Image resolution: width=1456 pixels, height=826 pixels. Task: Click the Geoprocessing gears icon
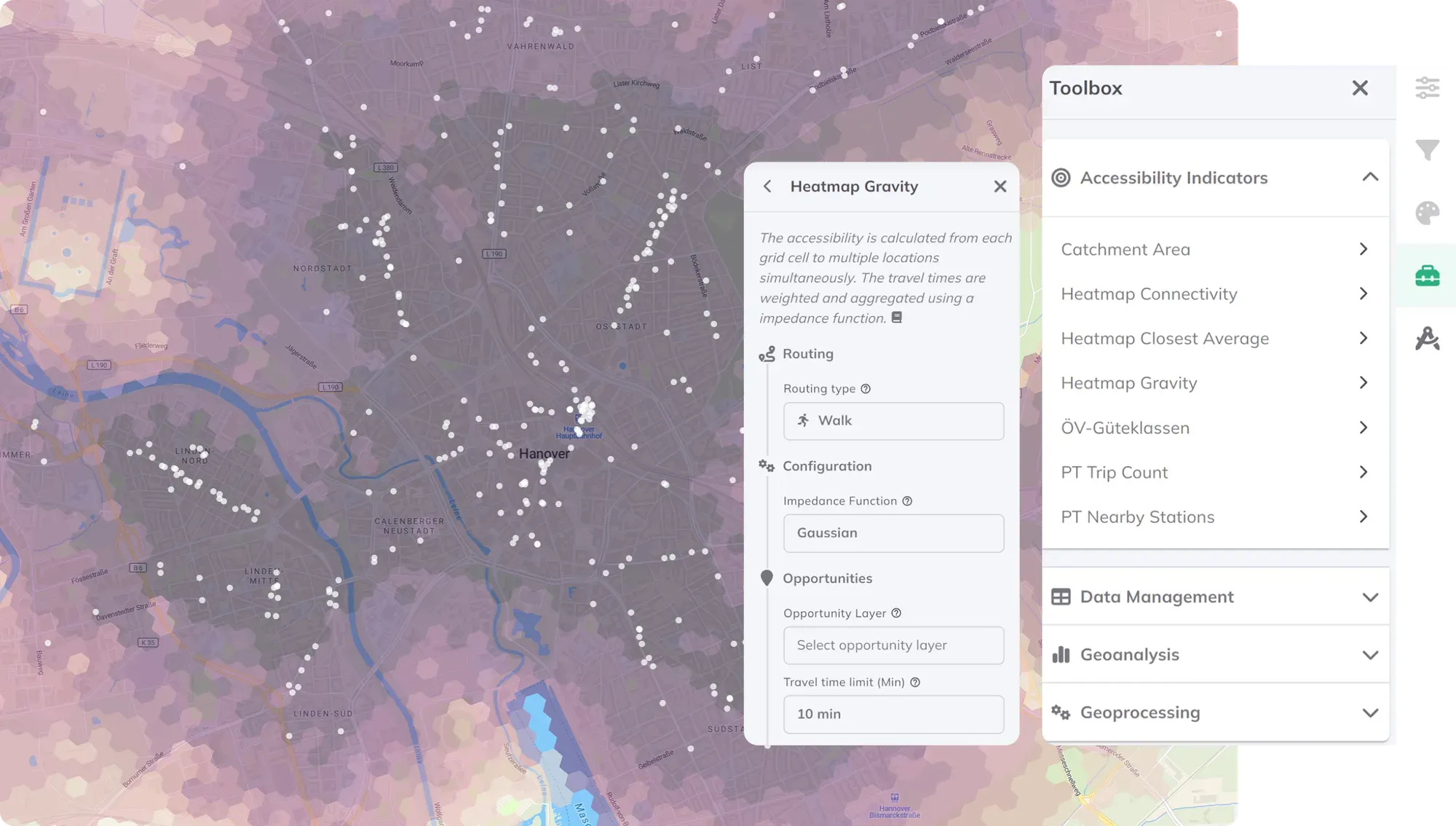(1061, 712)
